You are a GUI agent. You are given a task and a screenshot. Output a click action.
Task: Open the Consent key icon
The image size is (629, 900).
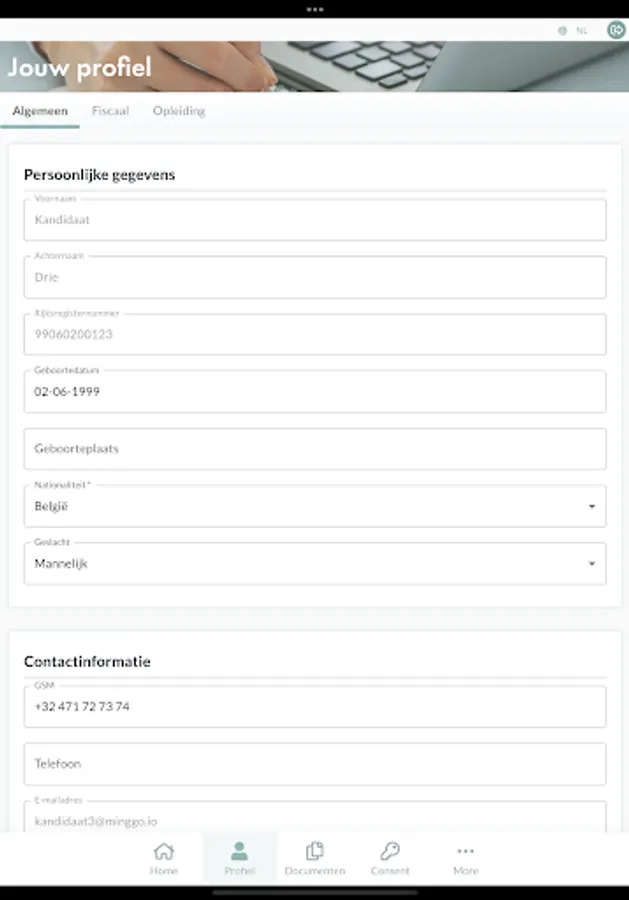390,857
